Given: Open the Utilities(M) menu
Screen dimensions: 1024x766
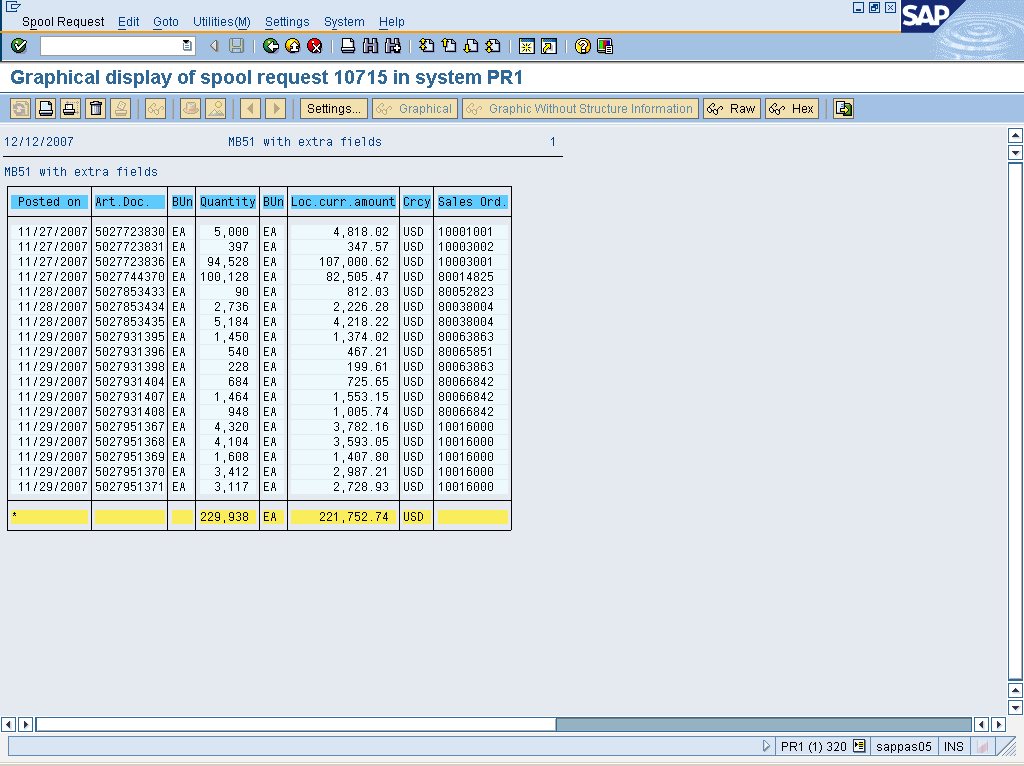Looking at the screenshot, I should 221,22.
